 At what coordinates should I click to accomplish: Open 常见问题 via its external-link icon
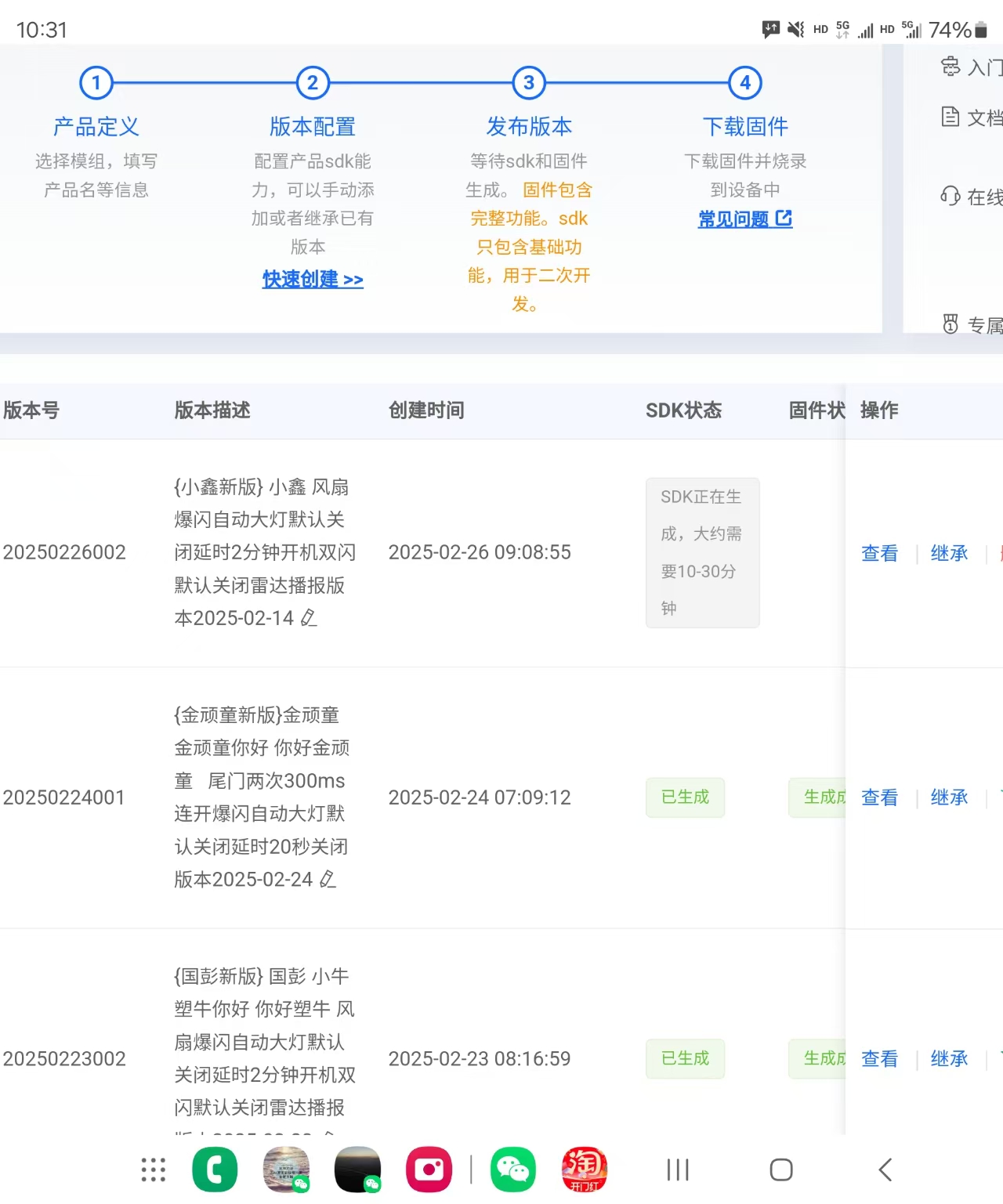tap(786, 219)
